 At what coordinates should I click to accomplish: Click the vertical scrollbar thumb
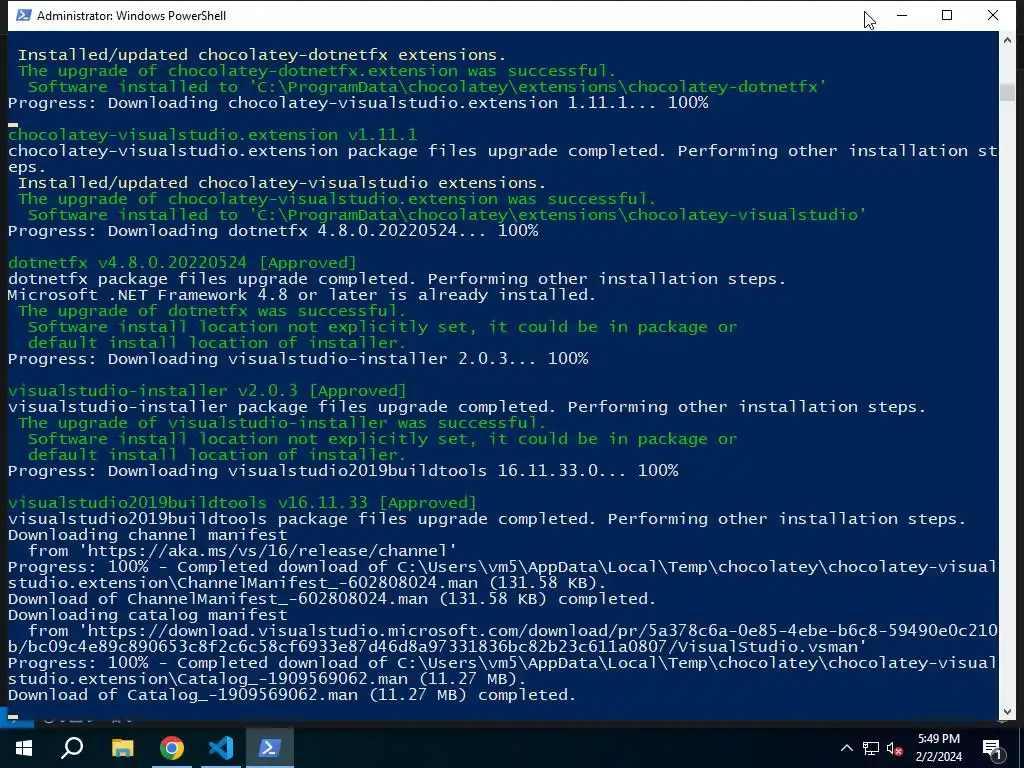click(x=1006, y=91)
